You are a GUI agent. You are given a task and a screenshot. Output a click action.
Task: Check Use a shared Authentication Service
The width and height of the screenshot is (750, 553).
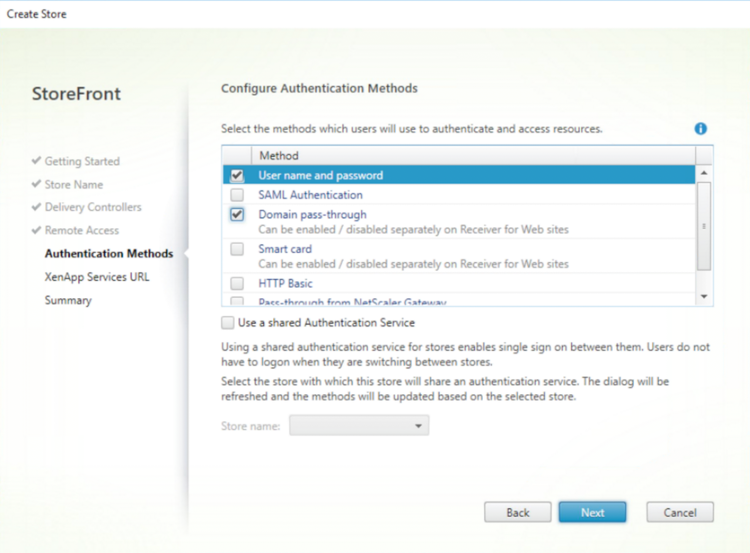point(228,322)
